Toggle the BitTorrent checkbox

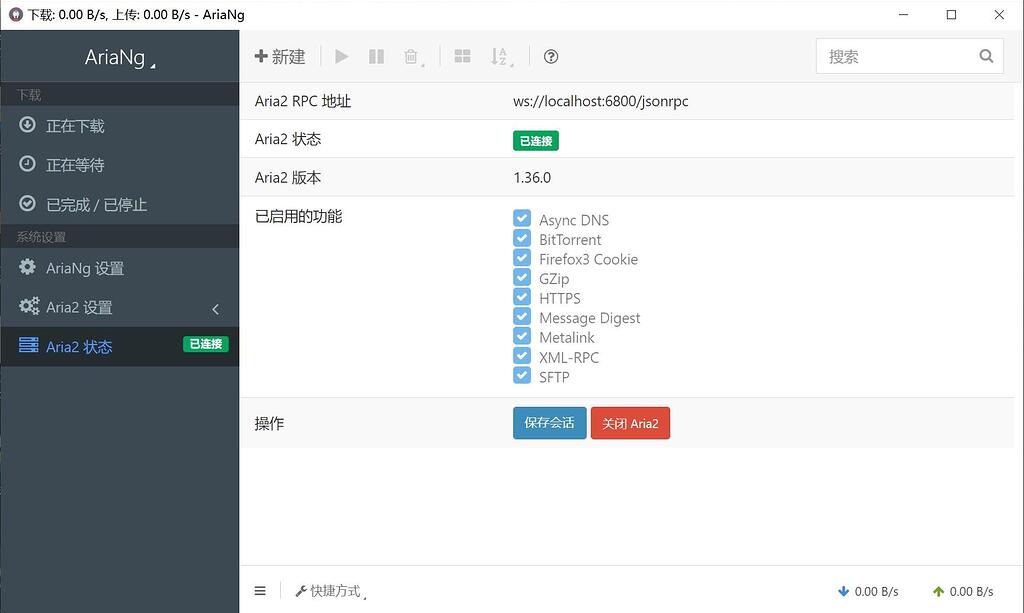tap(521, 239)
